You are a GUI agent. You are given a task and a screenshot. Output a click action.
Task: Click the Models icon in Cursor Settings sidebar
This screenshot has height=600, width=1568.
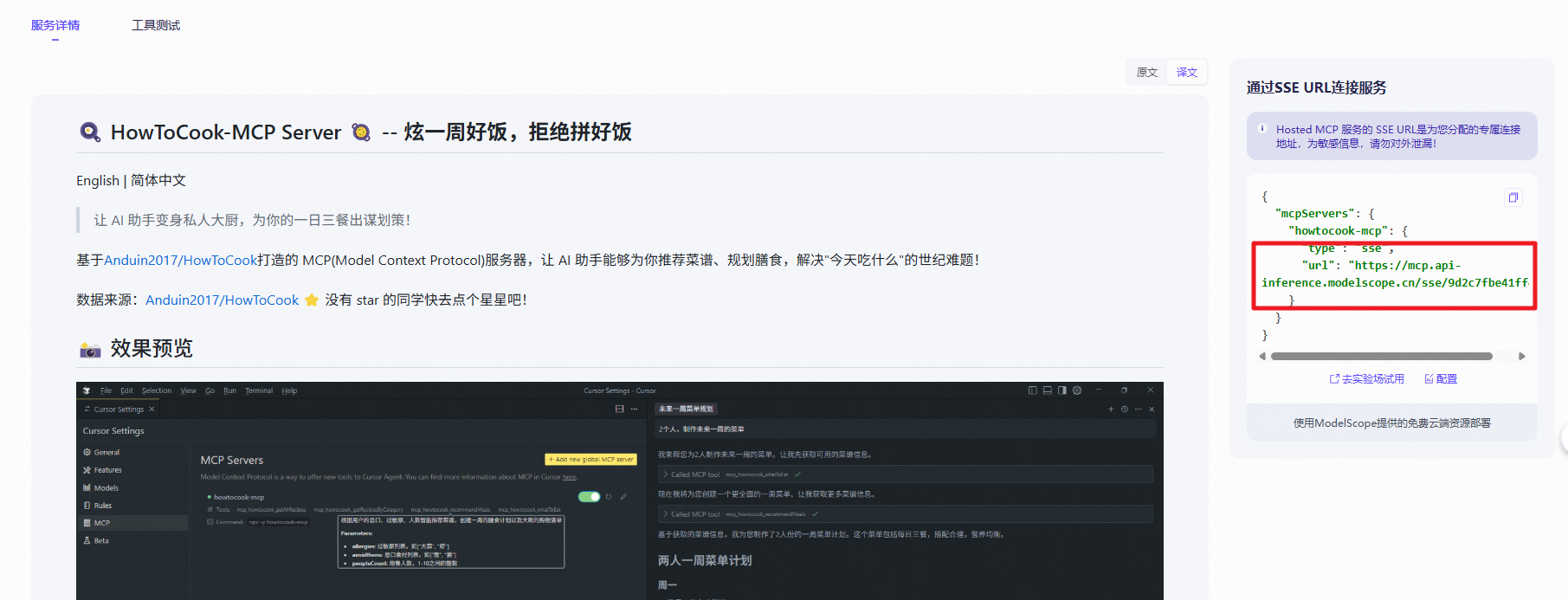(87, 487)
